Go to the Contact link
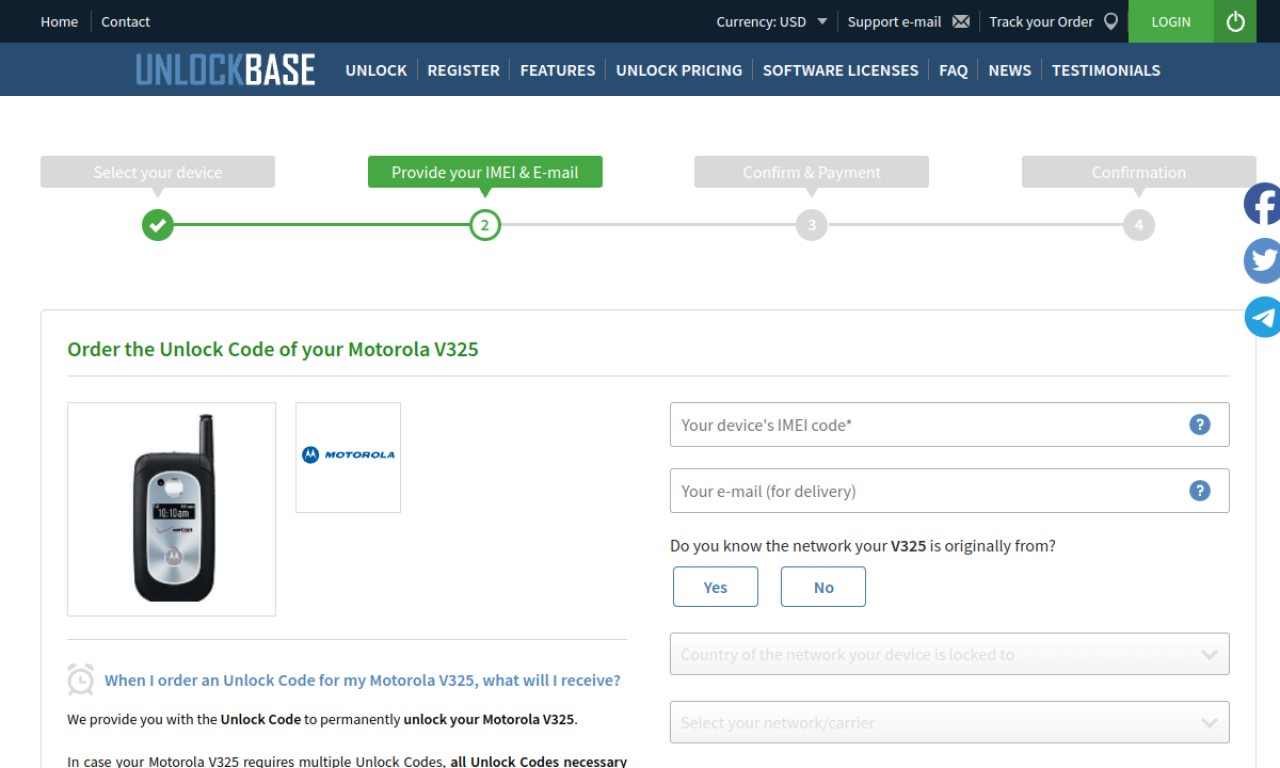 point(125,21)
